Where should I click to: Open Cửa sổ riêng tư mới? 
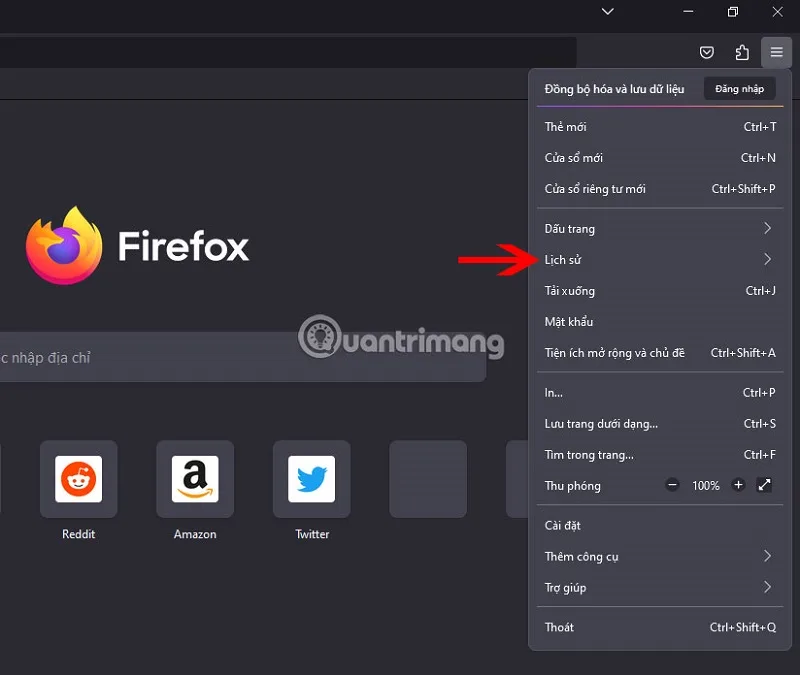pyautogui.click(x=660, y=189)
